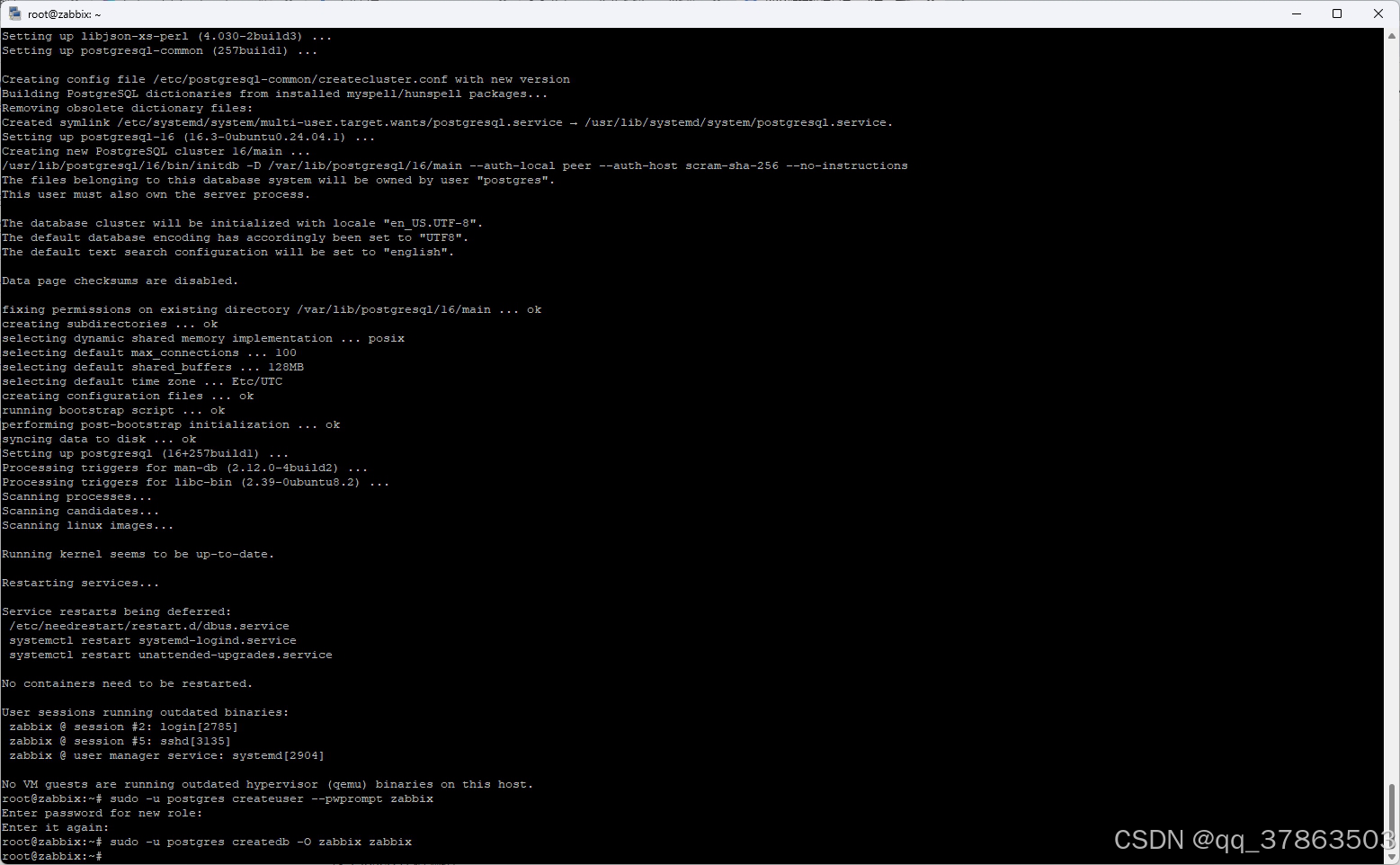
Task: Click 'Data page checksums are disabled.'
Action: (120, 281)
